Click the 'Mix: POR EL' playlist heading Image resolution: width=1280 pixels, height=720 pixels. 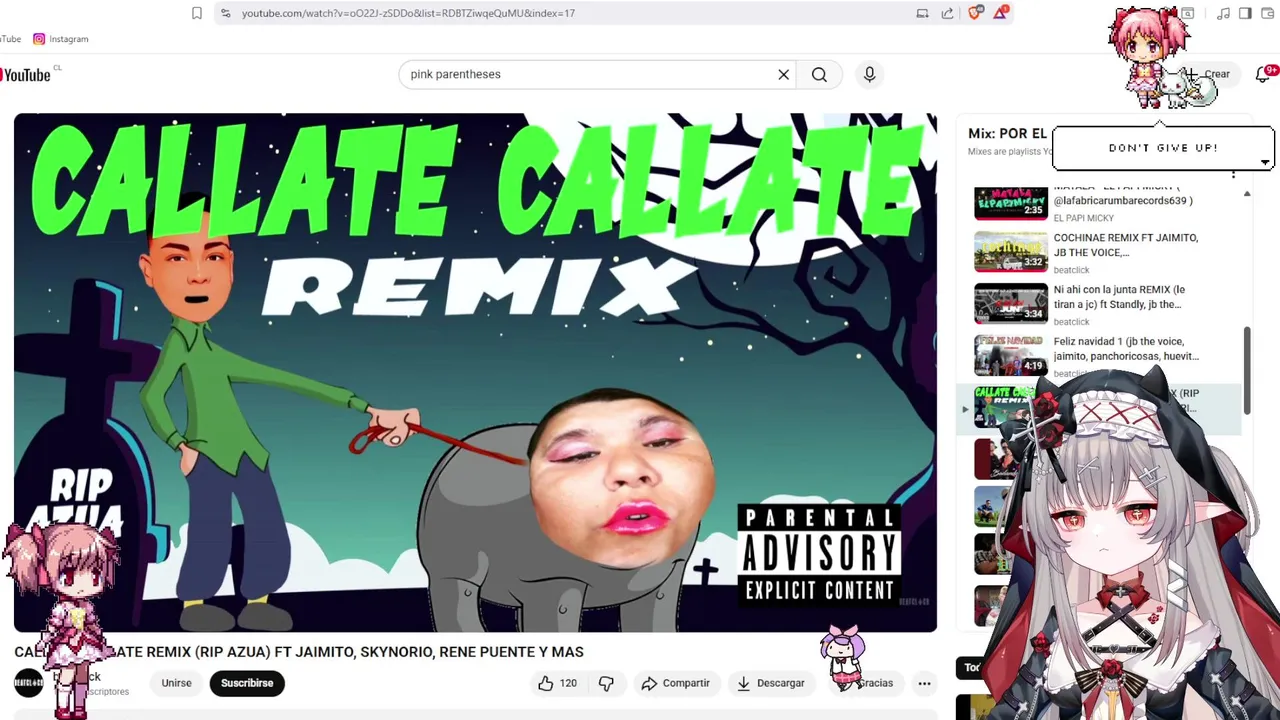click(1007, 133)
